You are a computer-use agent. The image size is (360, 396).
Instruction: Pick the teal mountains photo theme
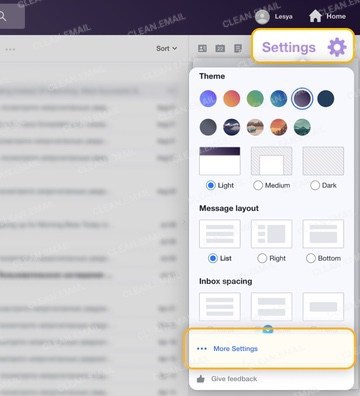pyautogui.click(x=302, y=127)
